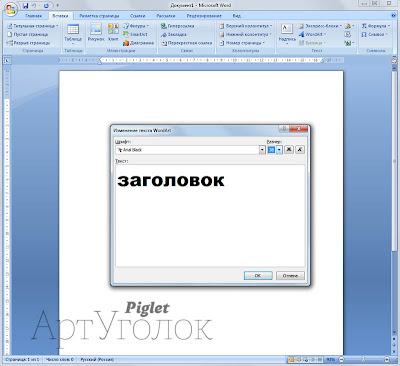Image resolution: width=400 pixels, height=366 pixels.
Task: Expand the Шрифт font list arrow
Action: tap(262, 150)
